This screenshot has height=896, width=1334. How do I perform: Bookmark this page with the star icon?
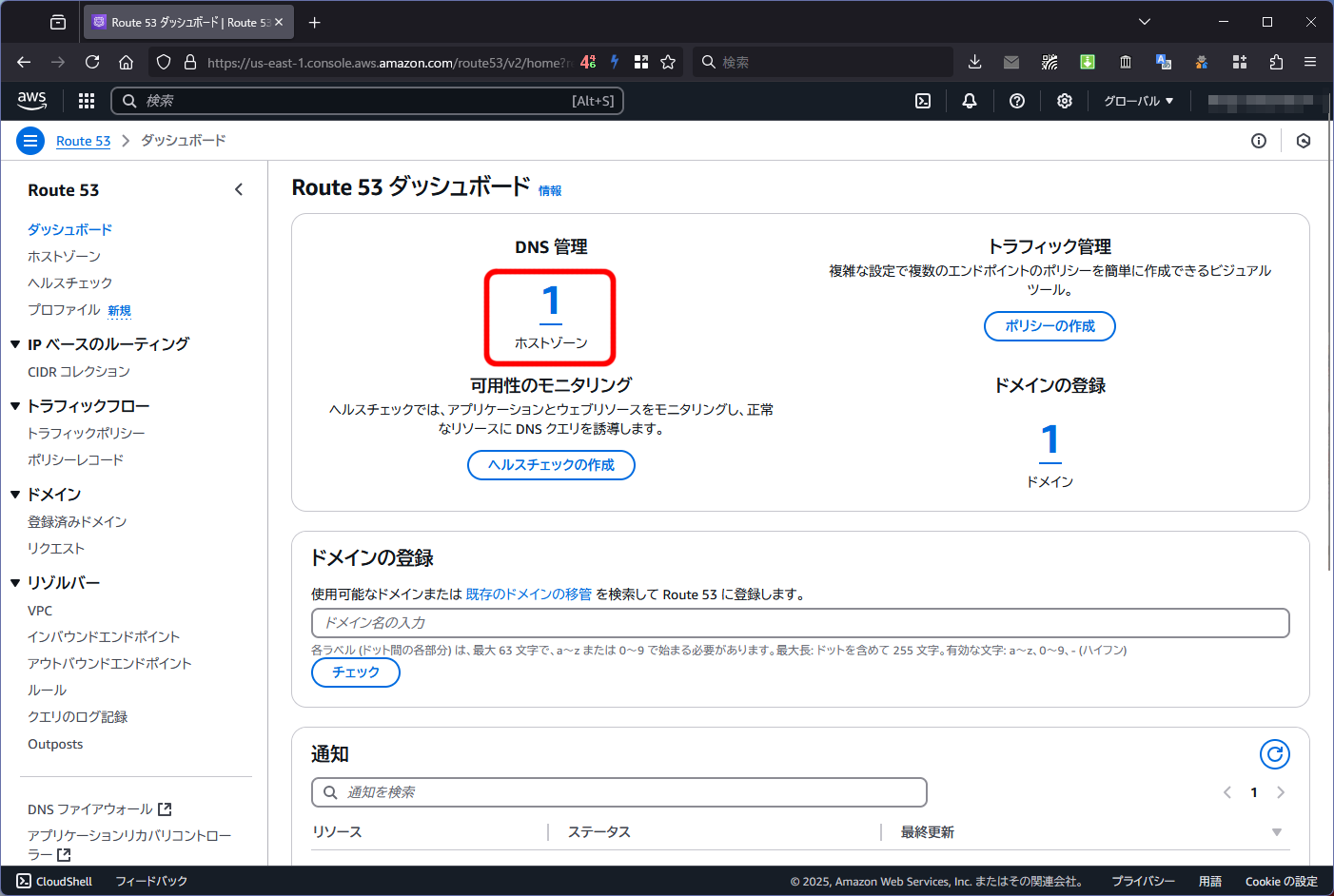[x=668, y=62]
